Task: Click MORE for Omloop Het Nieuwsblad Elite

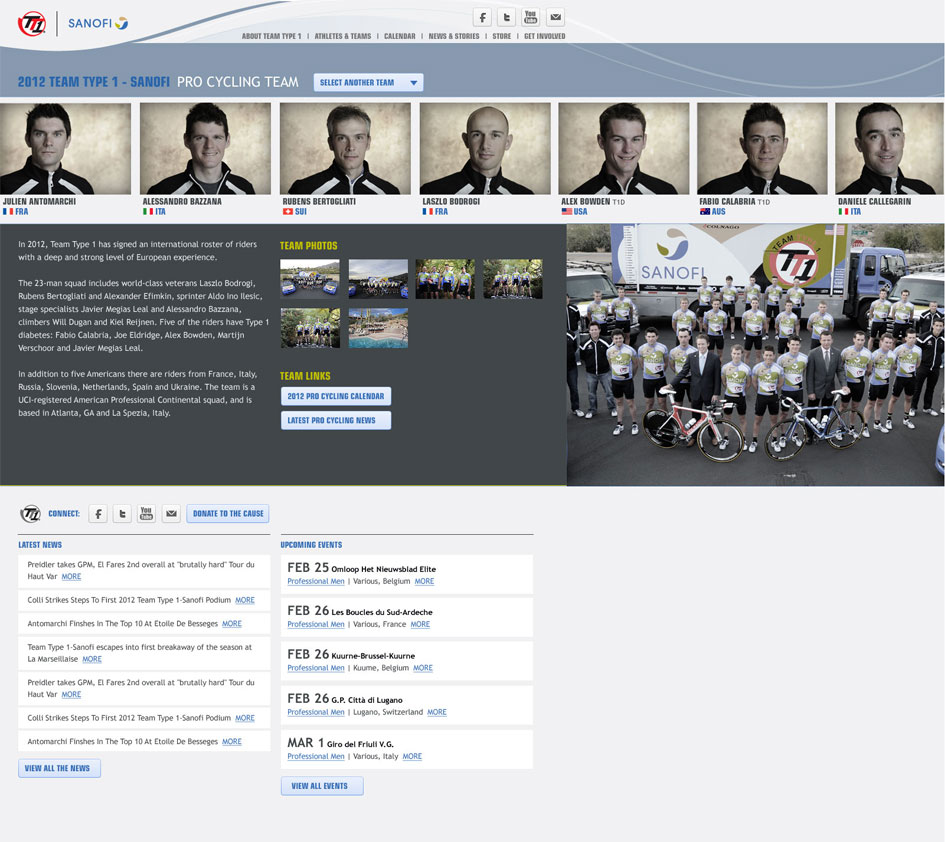Action: pos(424,582)
